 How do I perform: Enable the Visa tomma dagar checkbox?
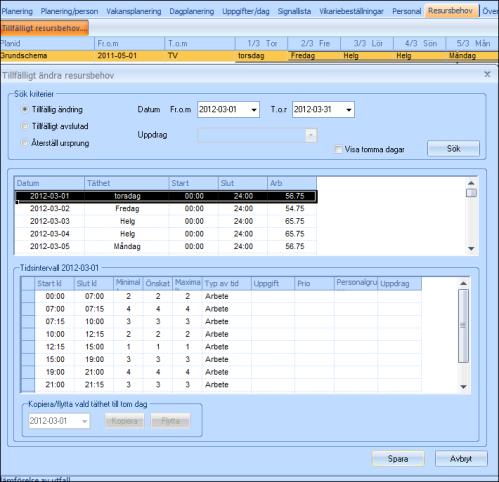click(338, 149)
